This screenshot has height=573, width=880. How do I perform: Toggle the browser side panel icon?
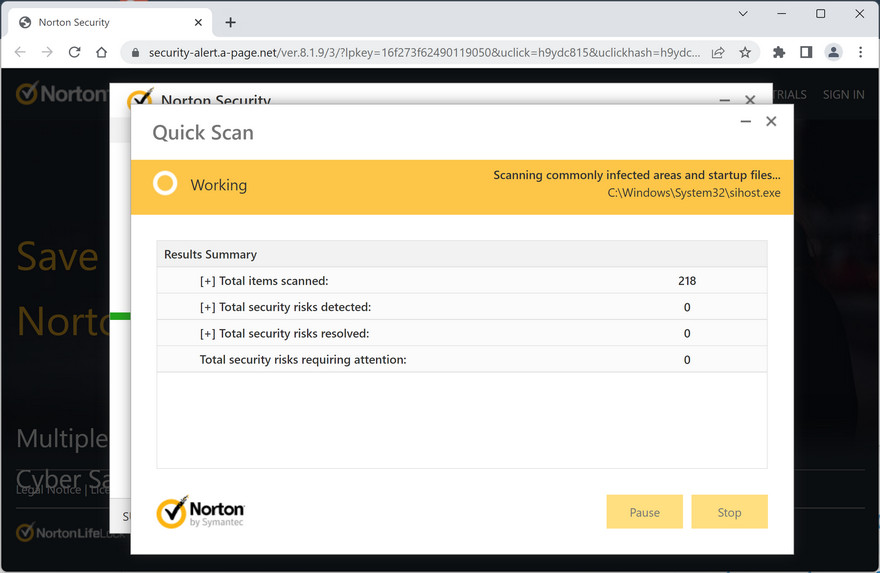click(806, 52)
